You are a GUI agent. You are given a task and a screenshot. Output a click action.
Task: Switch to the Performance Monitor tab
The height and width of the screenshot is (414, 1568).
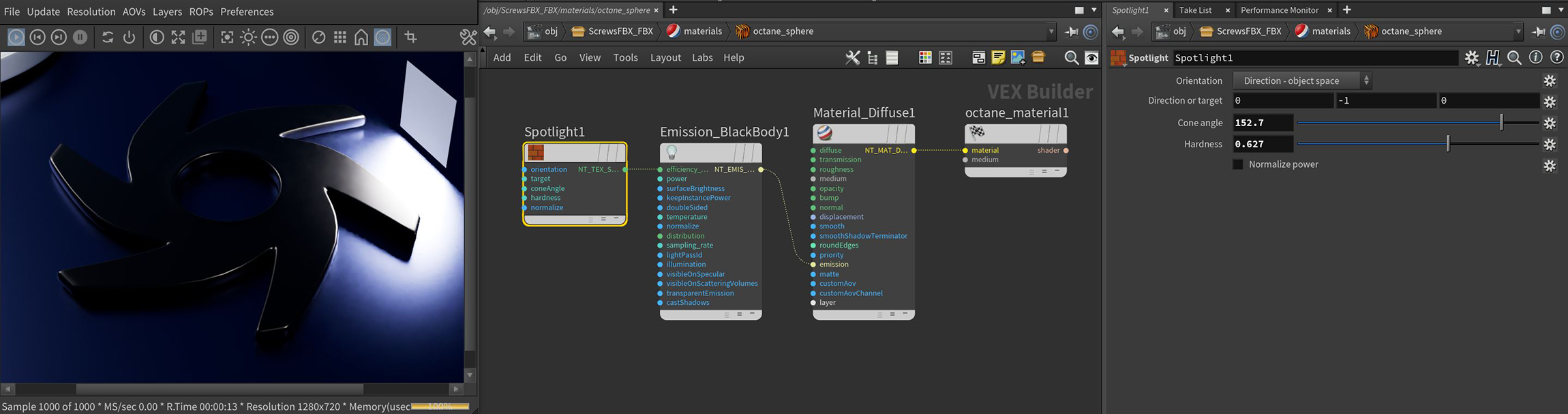point(1279,10)
